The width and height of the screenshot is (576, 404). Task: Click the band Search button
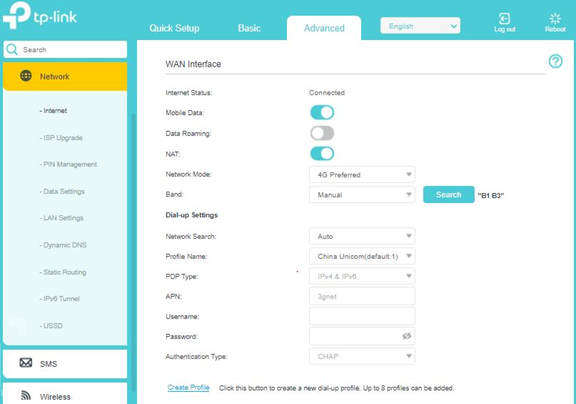449,195
